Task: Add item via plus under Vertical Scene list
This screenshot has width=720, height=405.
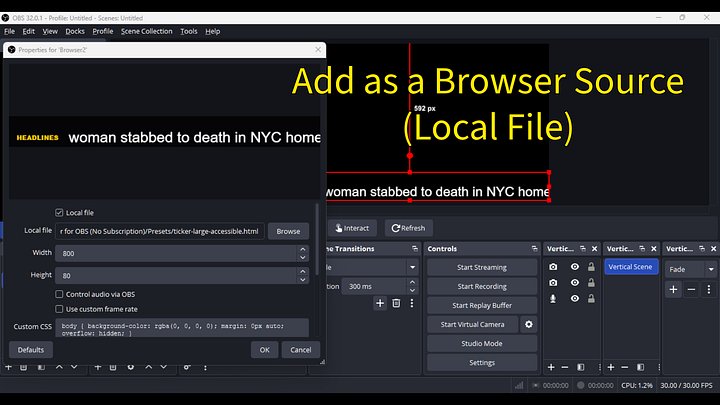Action: pyautogui.click(x=611, y=367)
